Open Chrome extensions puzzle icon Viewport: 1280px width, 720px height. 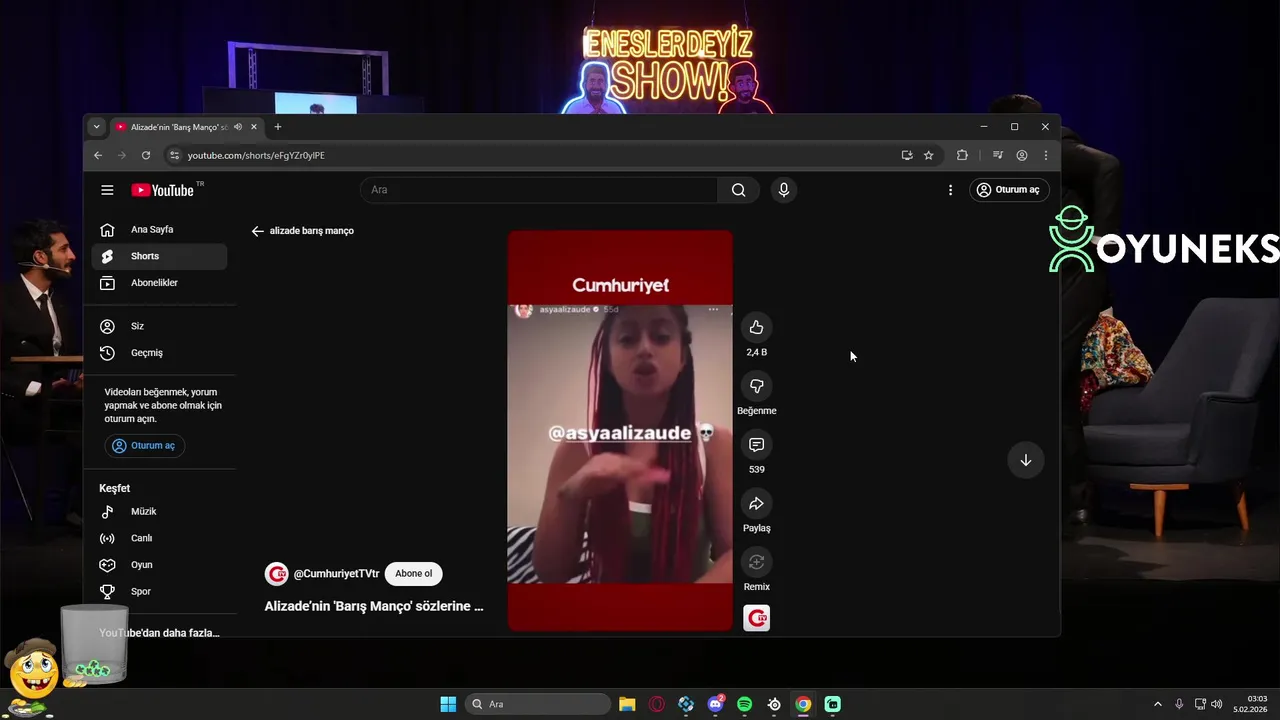pyautogui.click(x=962, y=155)
